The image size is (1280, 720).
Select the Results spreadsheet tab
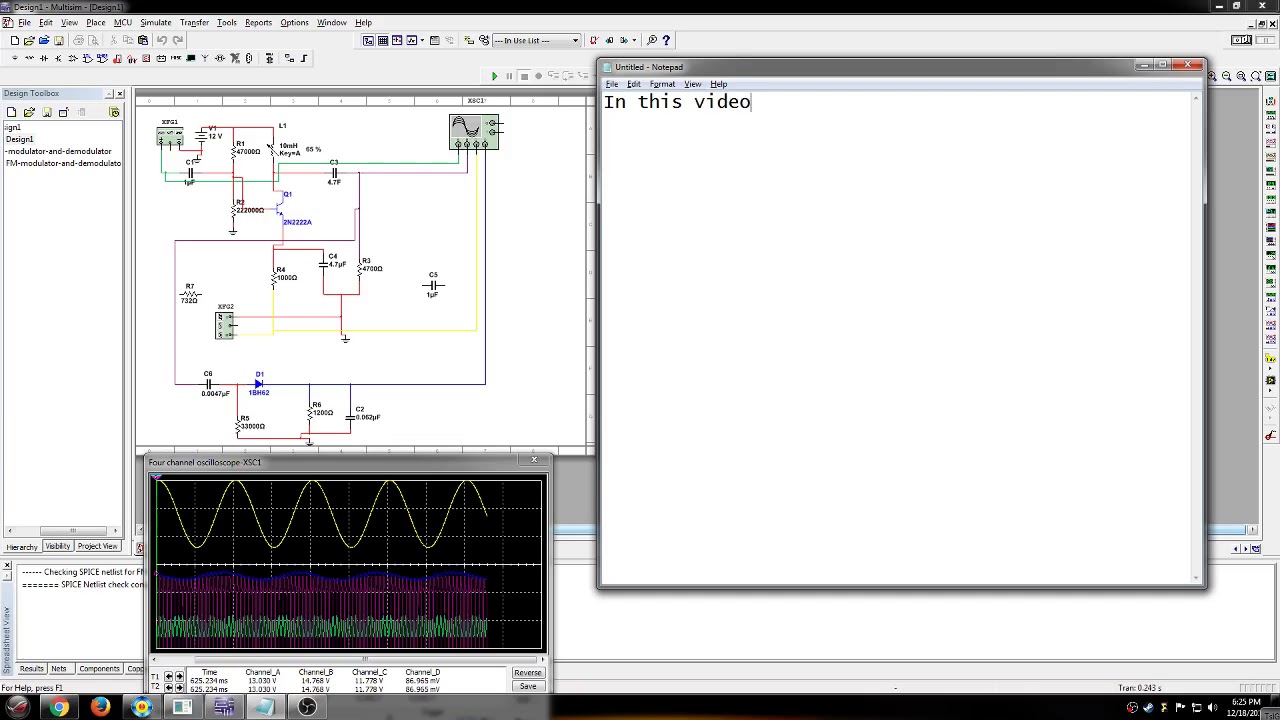32,669
